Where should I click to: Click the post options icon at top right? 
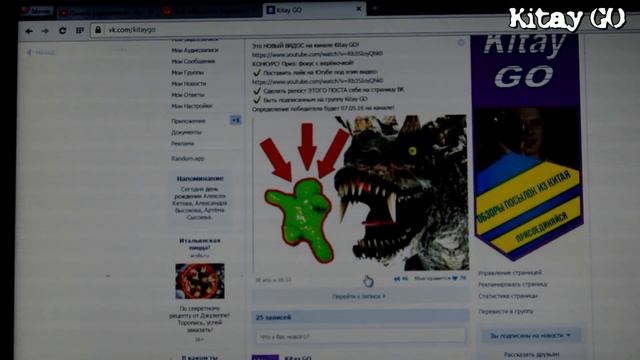click(461, 42)
